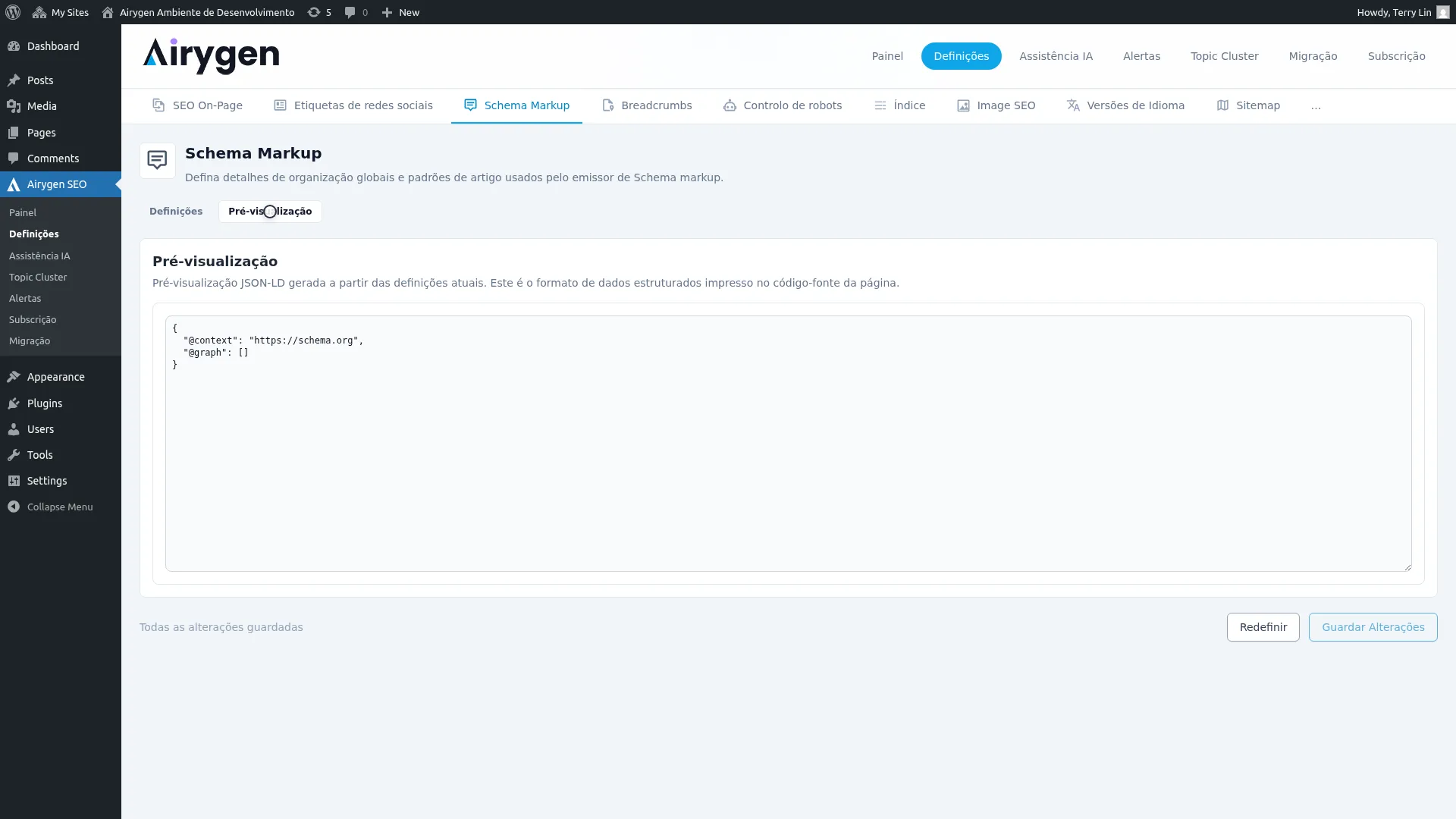Open Subscrição in the top navigation

coord(1396,56)
